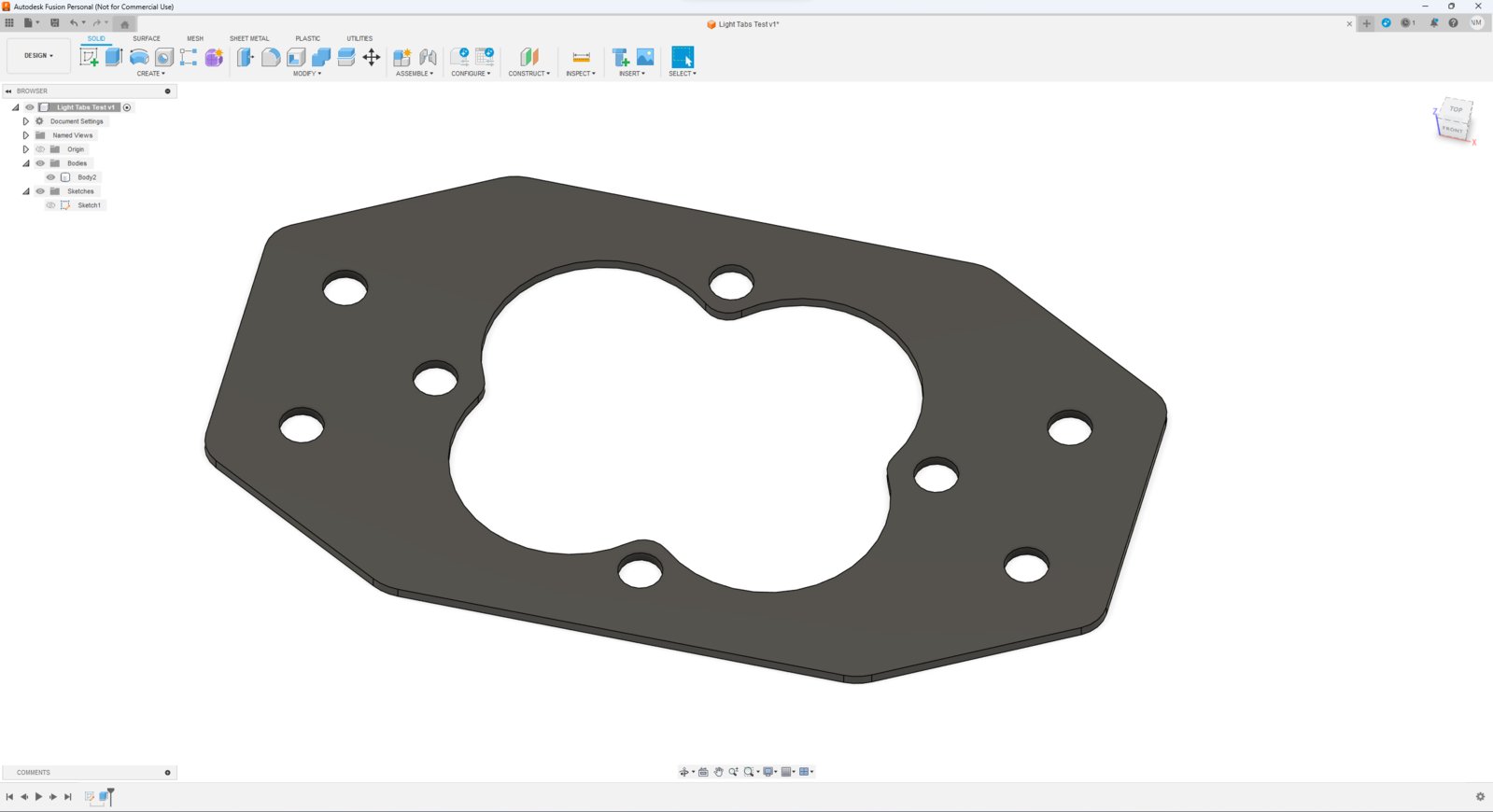Screen dimensions: 1493x812
Task: Open the CONSTRUCT dropdown menu
Action: click(529, 74)
